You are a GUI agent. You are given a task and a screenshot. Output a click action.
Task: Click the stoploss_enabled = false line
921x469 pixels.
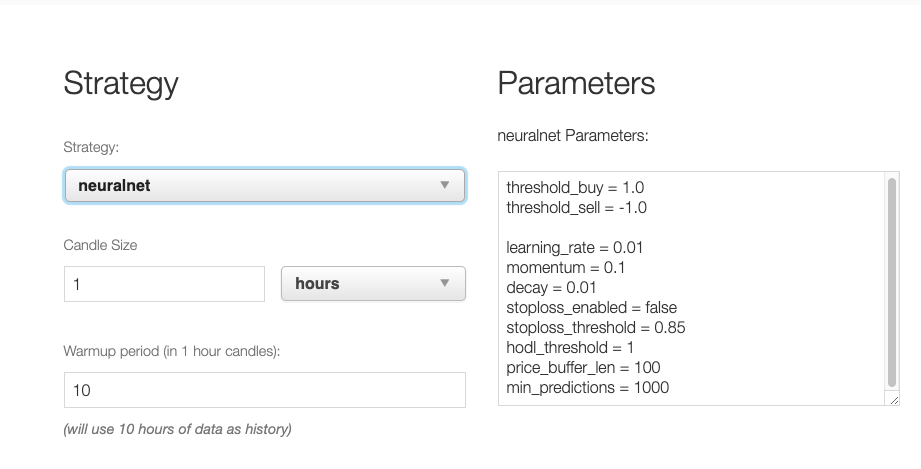(x=592, y=308)
